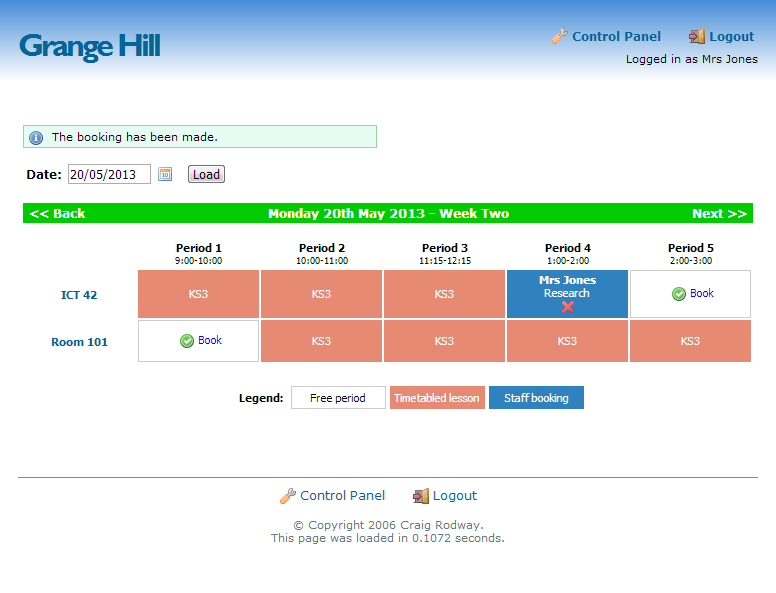Click KS3 lesson in Room 101 Period 5
This screenshot has height=593, width=776.
[x=690, y=341]
